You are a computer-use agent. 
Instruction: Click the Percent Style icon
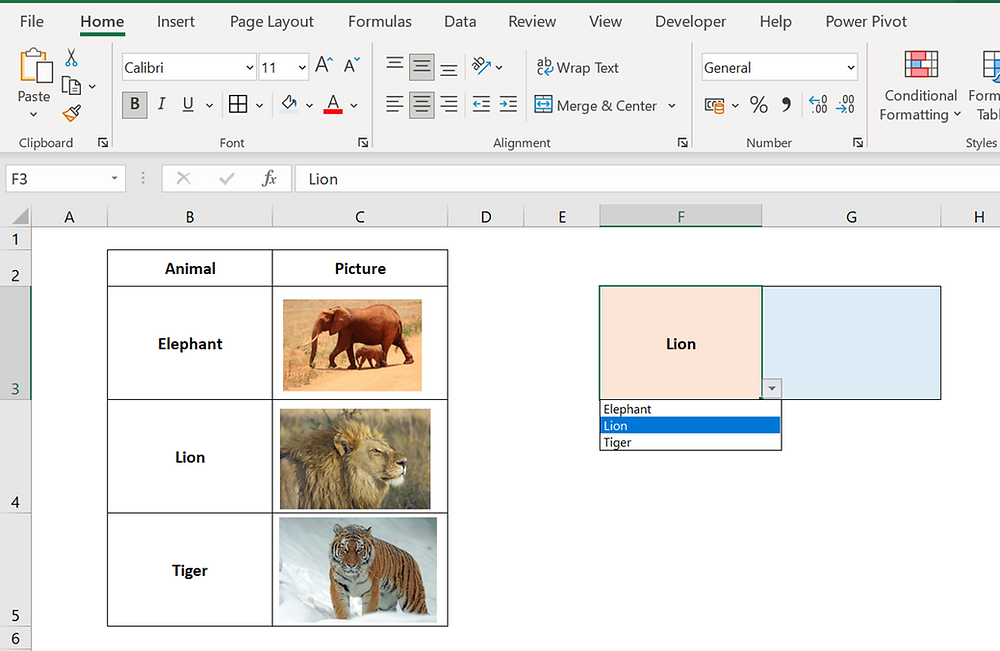pyautogui.click(x=758, y=104)
